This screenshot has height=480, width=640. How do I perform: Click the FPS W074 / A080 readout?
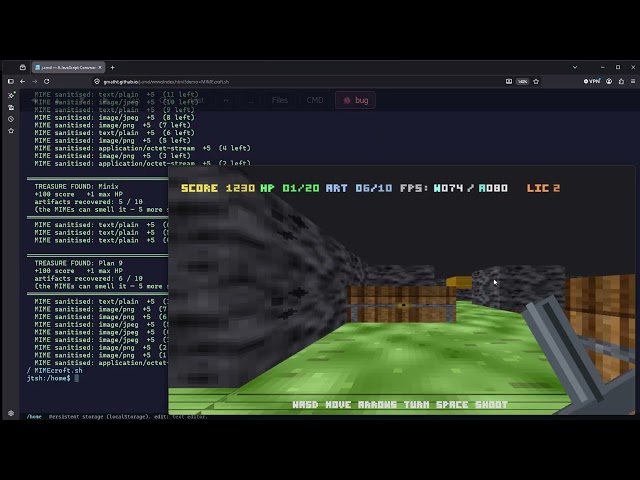(454, 188)
